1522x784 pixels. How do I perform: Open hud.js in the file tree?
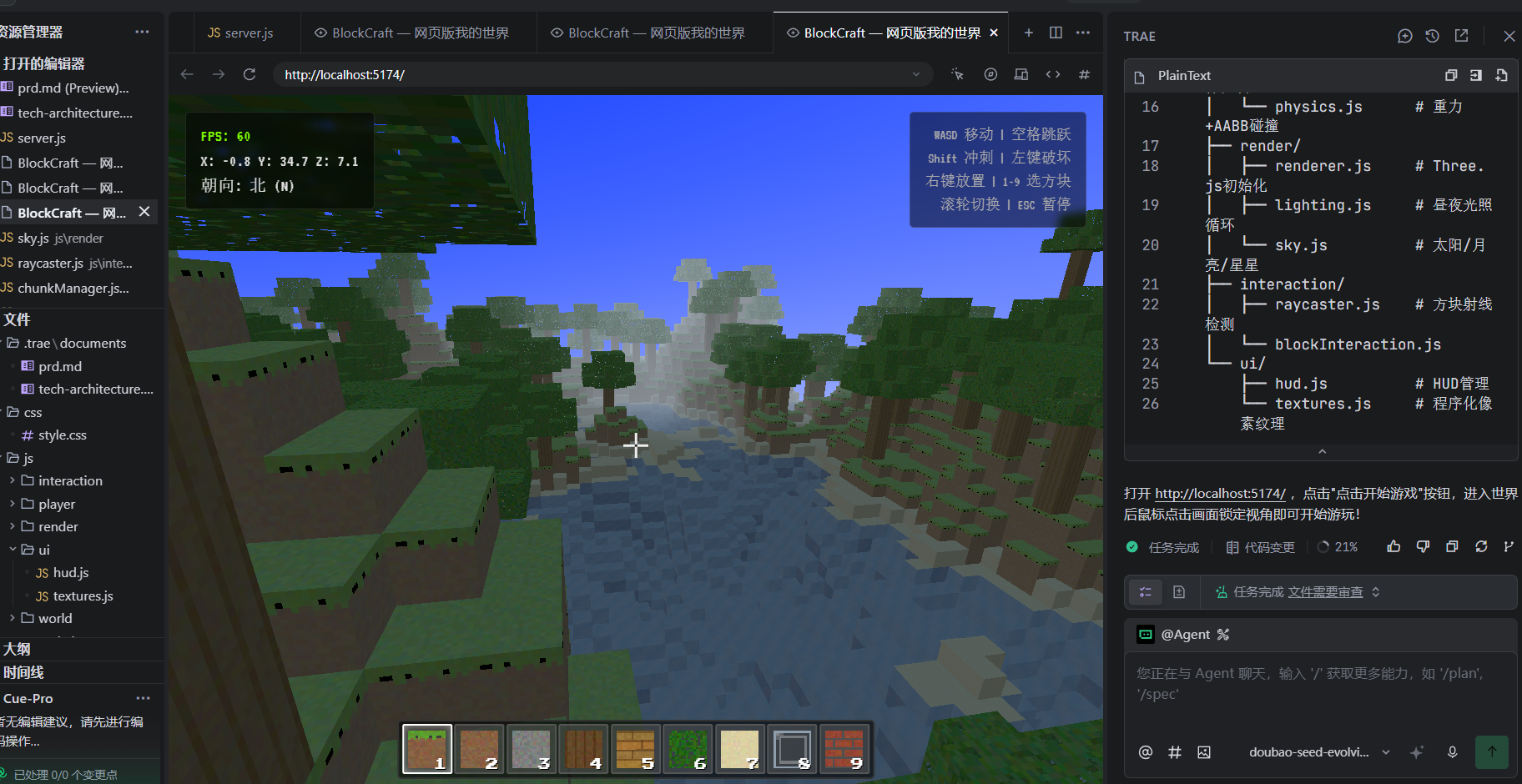tap(71, 572)
